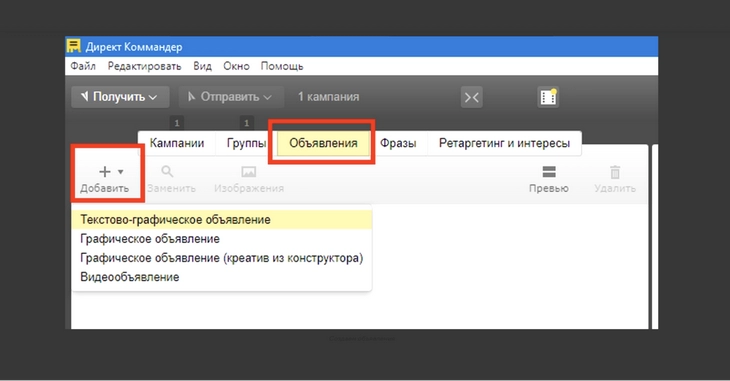Switch to the Фразы tab
This screenshot has width=730, height=381.
click(x=398, y=143)
